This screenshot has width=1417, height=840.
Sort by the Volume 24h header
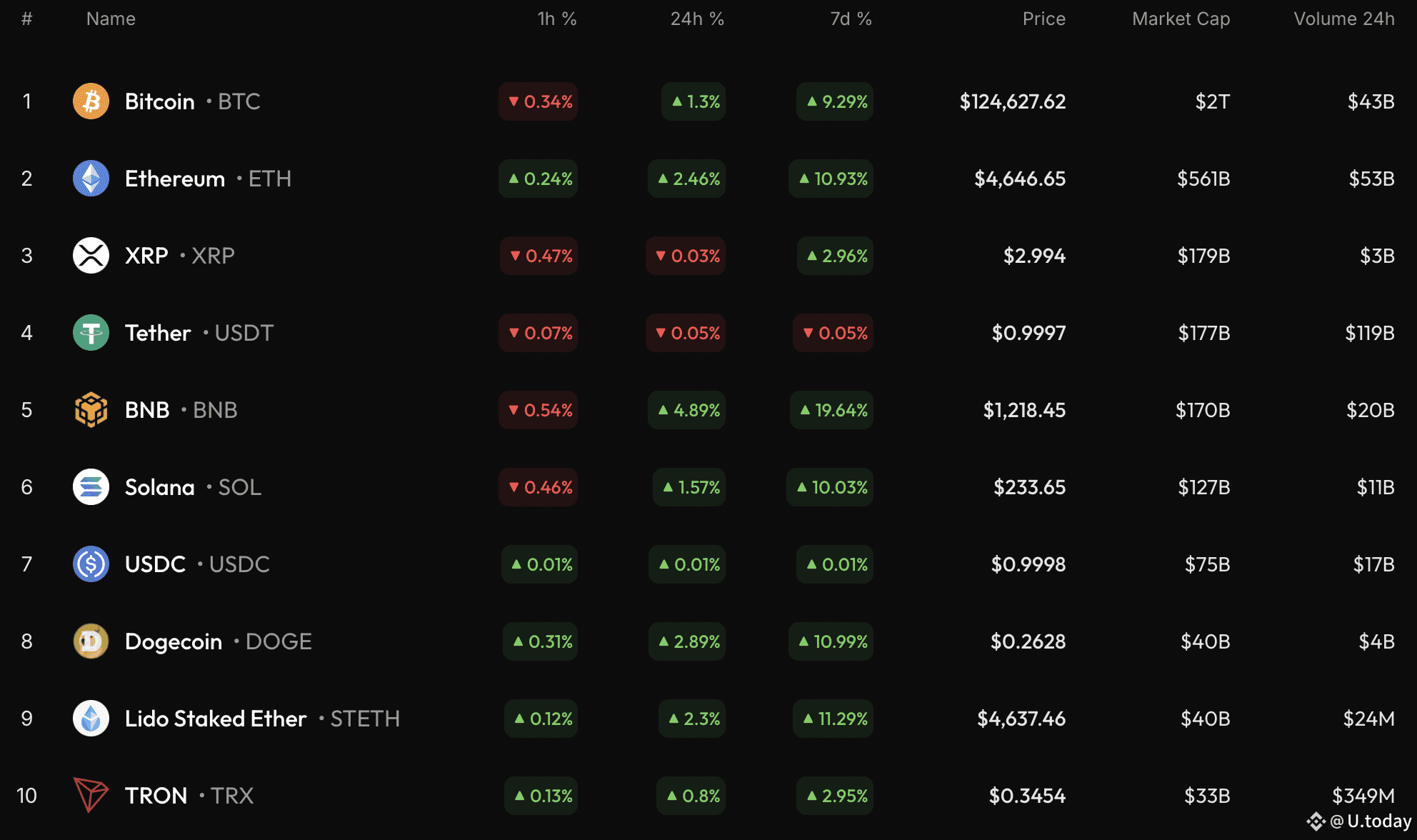coord(1343,19)
